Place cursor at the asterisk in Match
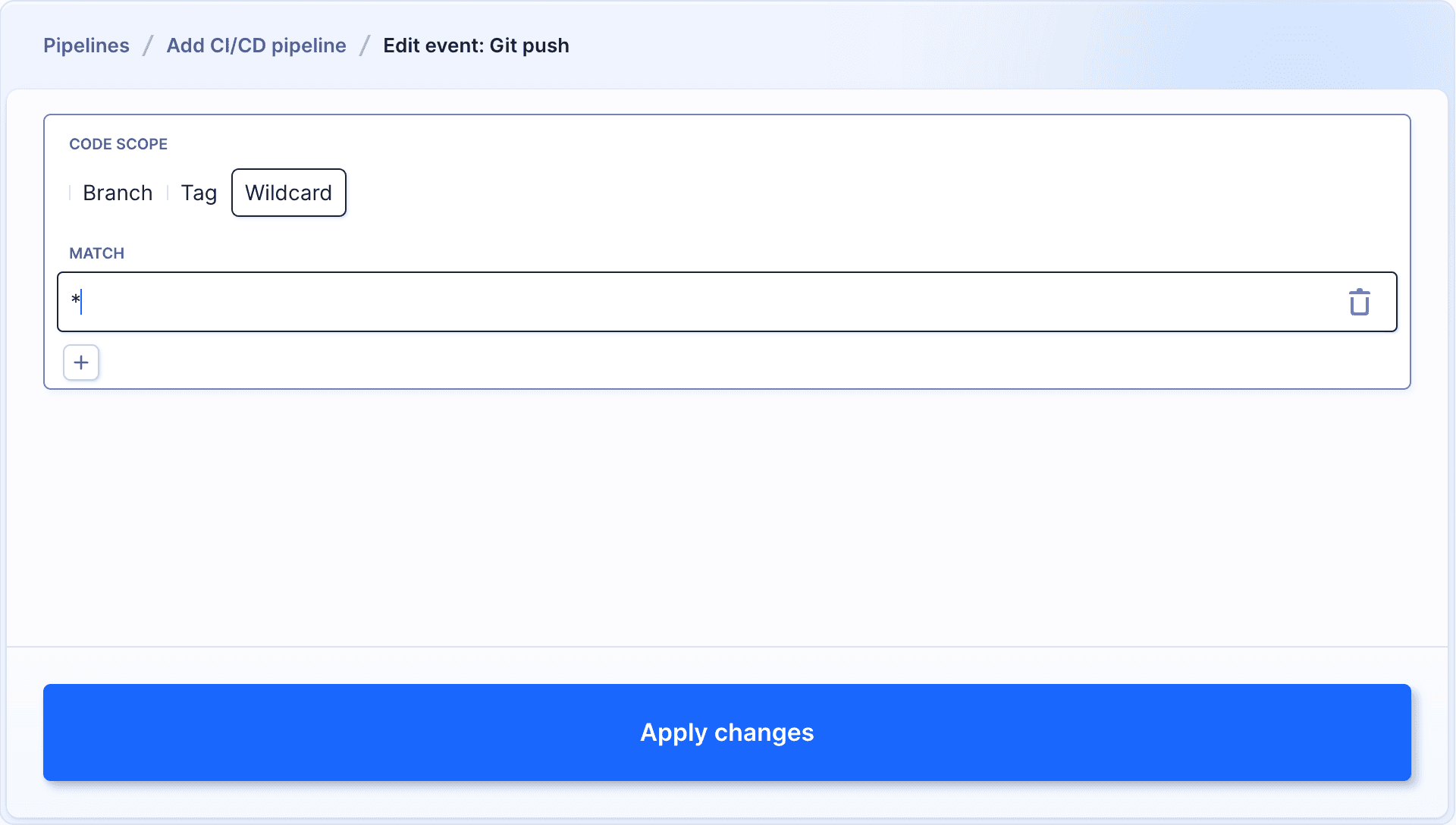Viewport: 1456px width, 825px height. click(x=76, y=300)
